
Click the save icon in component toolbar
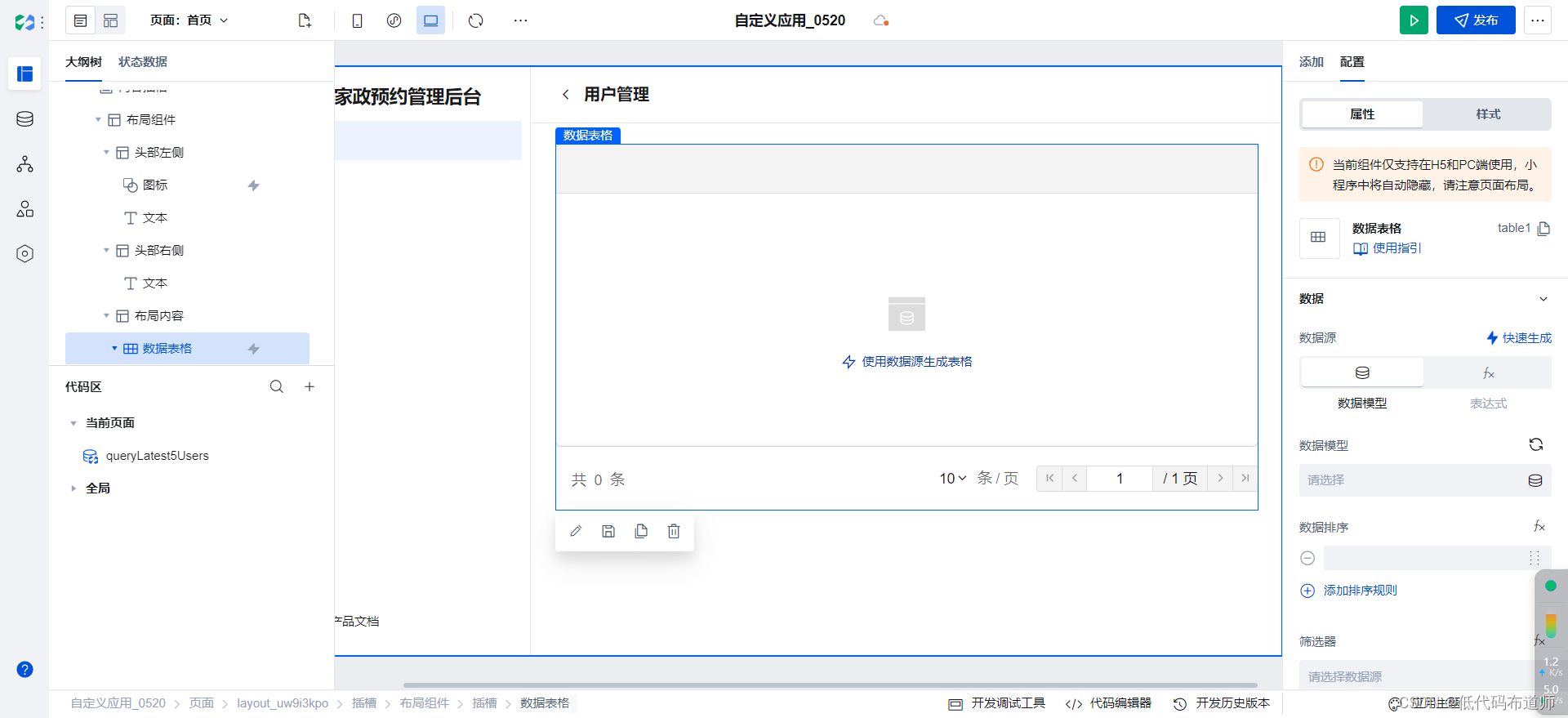point(608,531)
